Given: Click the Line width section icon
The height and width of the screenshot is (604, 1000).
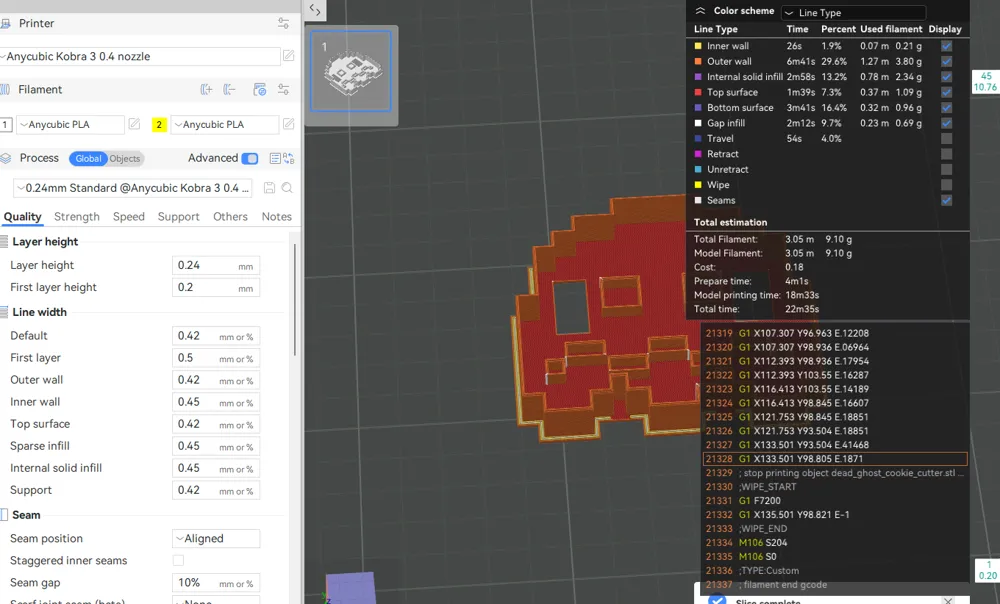Looking at the screenshot, I should (4, 312).
